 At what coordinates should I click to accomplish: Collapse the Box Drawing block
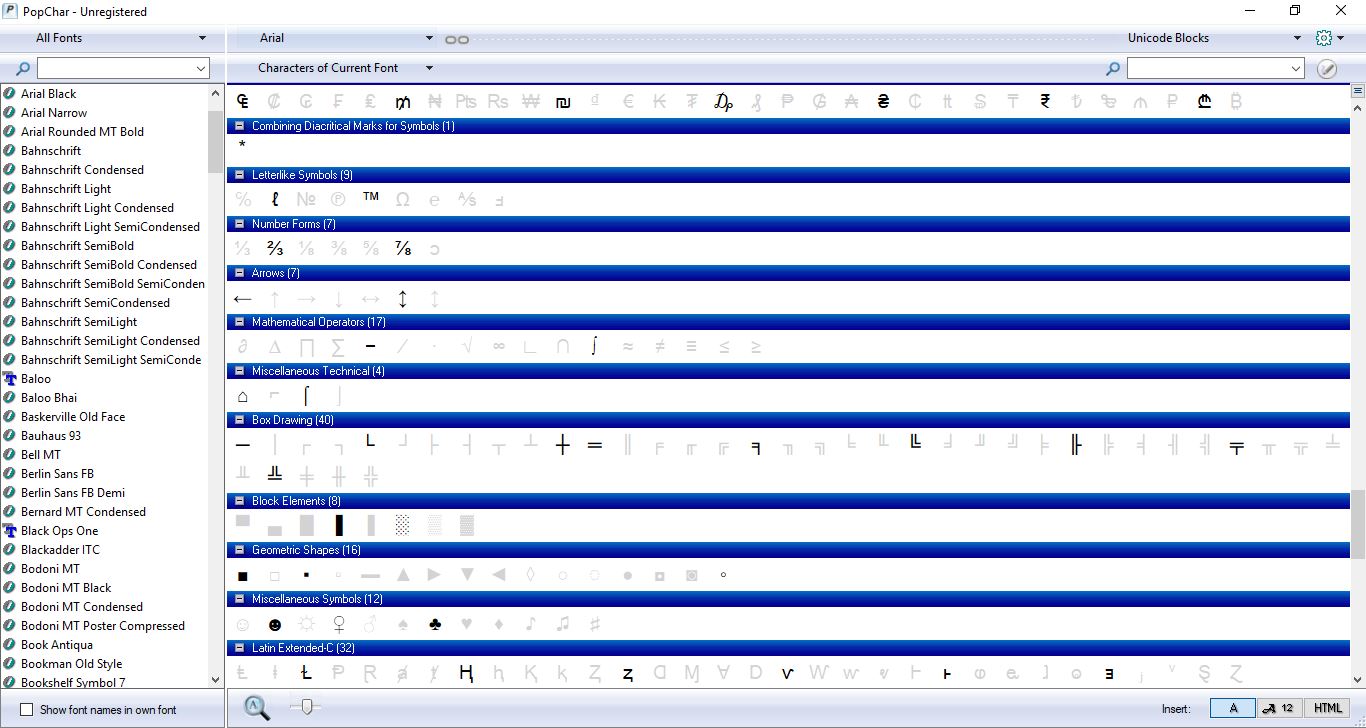[x=239, y=420]
